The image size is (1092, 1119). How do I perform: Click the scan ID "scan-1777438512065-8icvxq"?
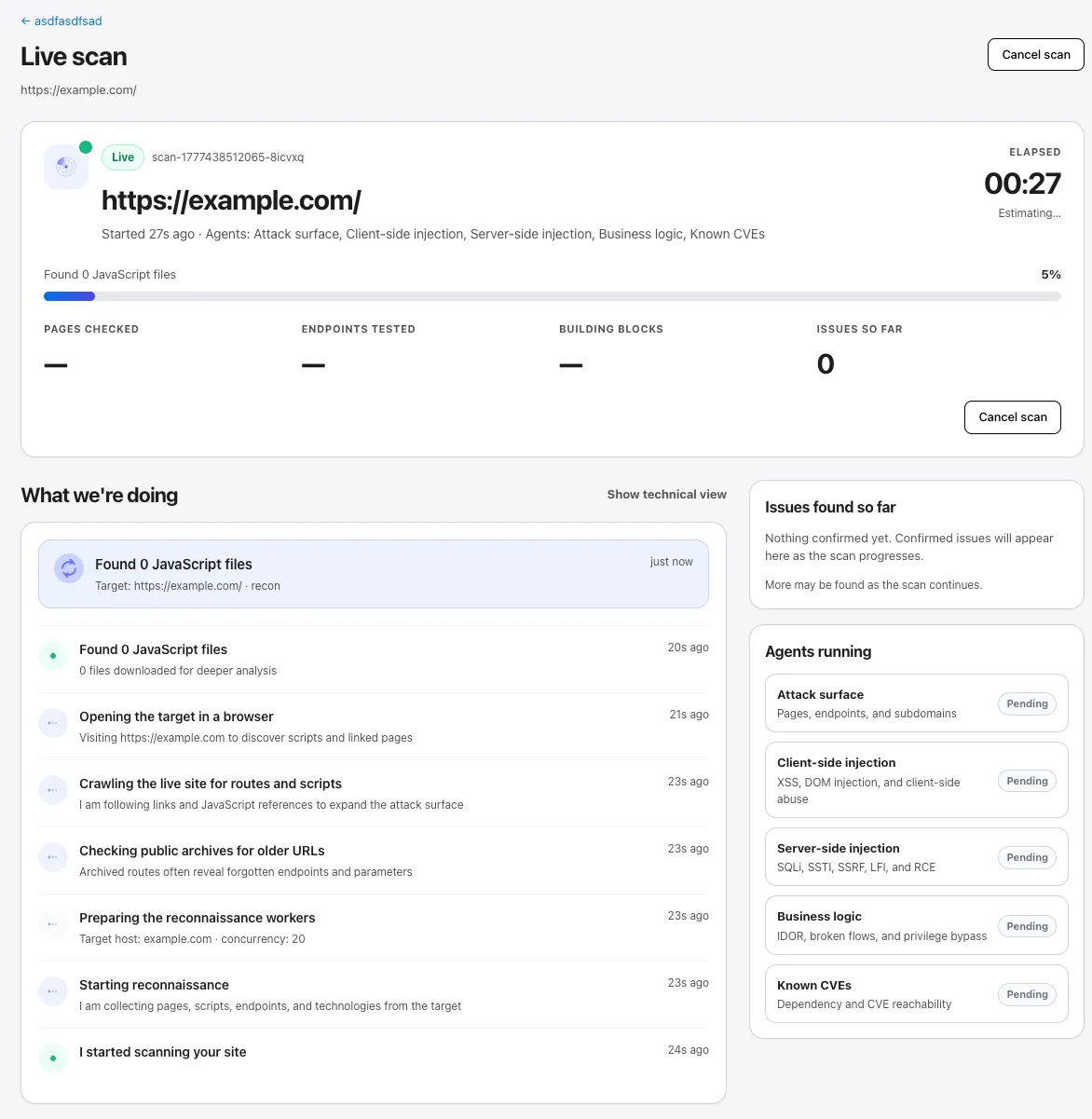(x=226, y=157)
